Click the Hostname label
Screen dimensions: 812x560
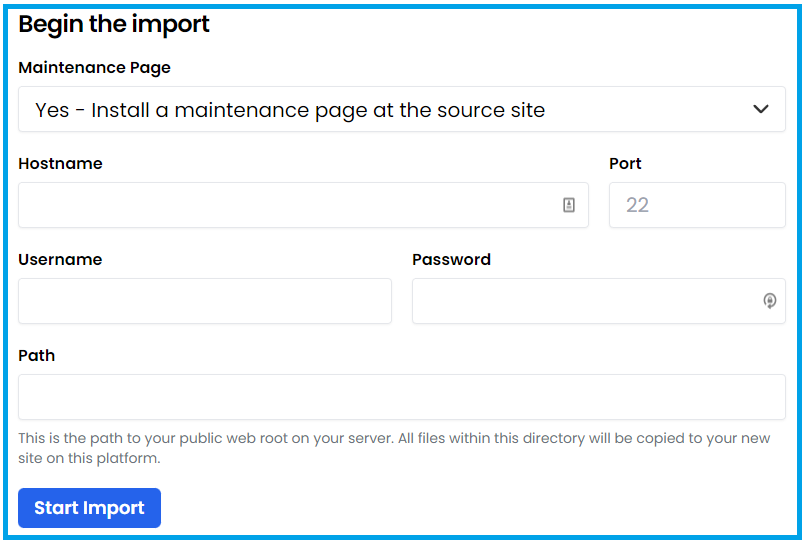tap(61, 164)
